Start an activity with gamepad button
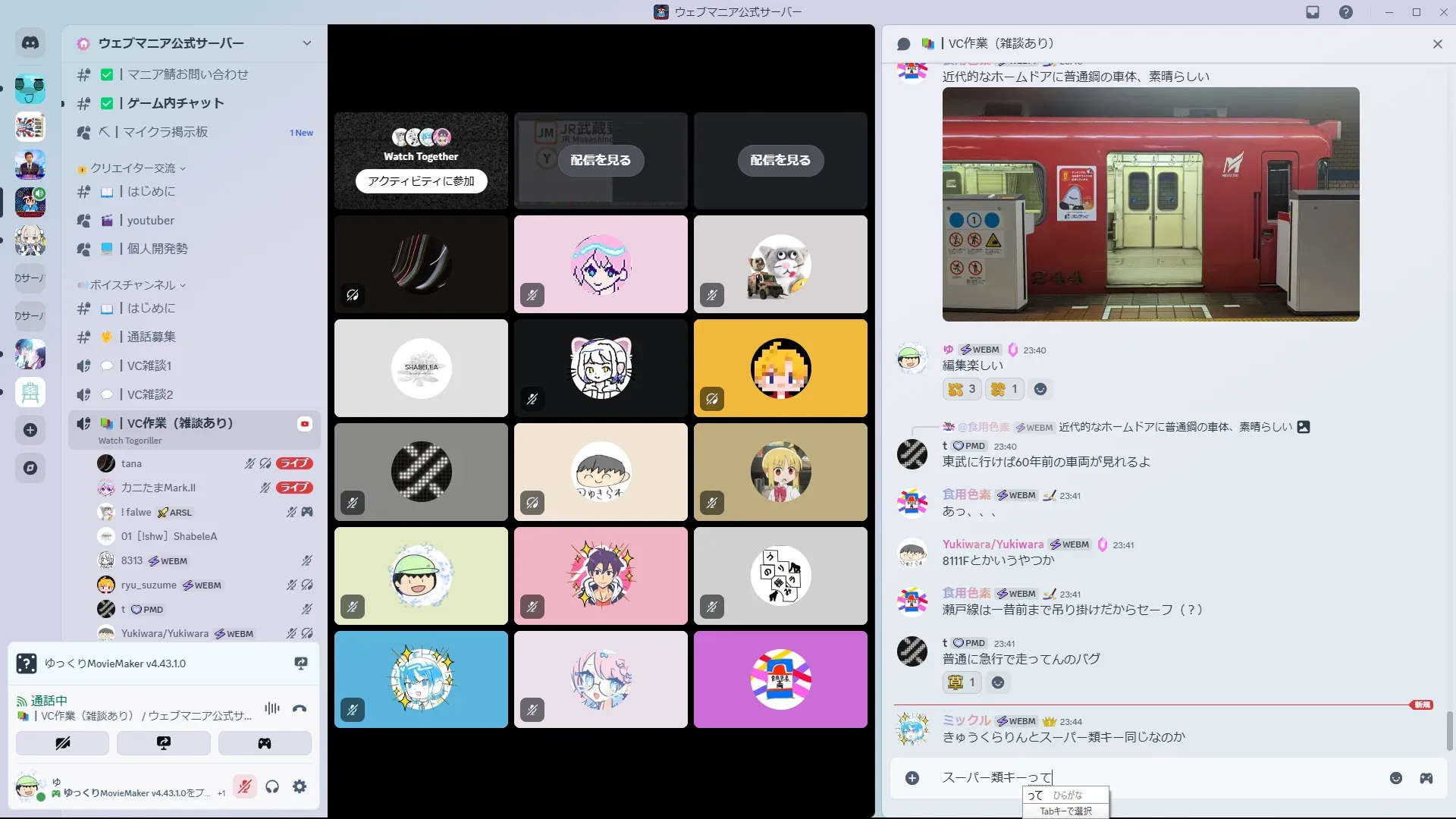 click(264, 743)
